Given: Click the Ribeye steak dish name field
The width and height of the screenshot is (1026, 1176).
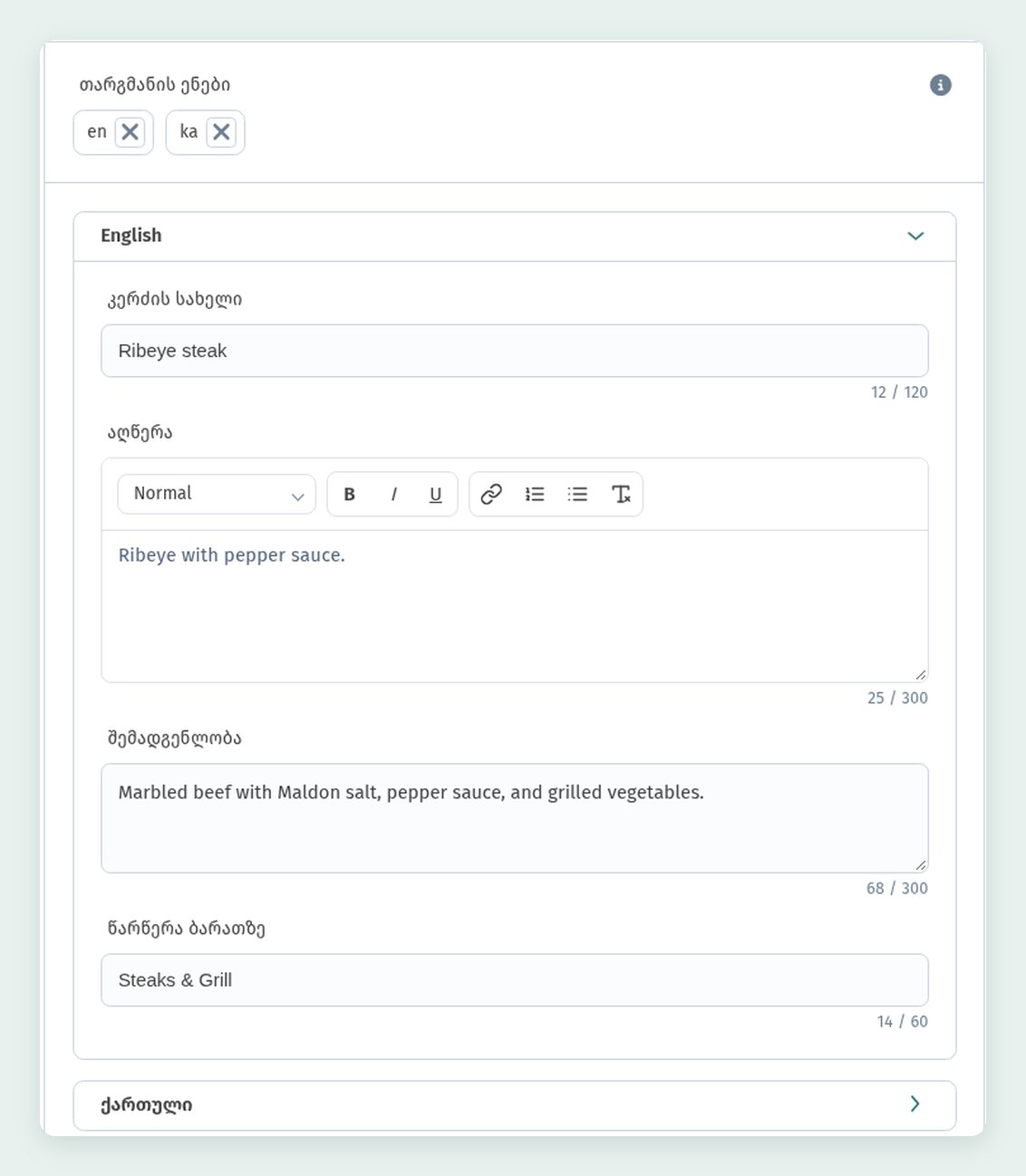Looking at the screenshot, I should pyautogui.click(x=515, y=351).
